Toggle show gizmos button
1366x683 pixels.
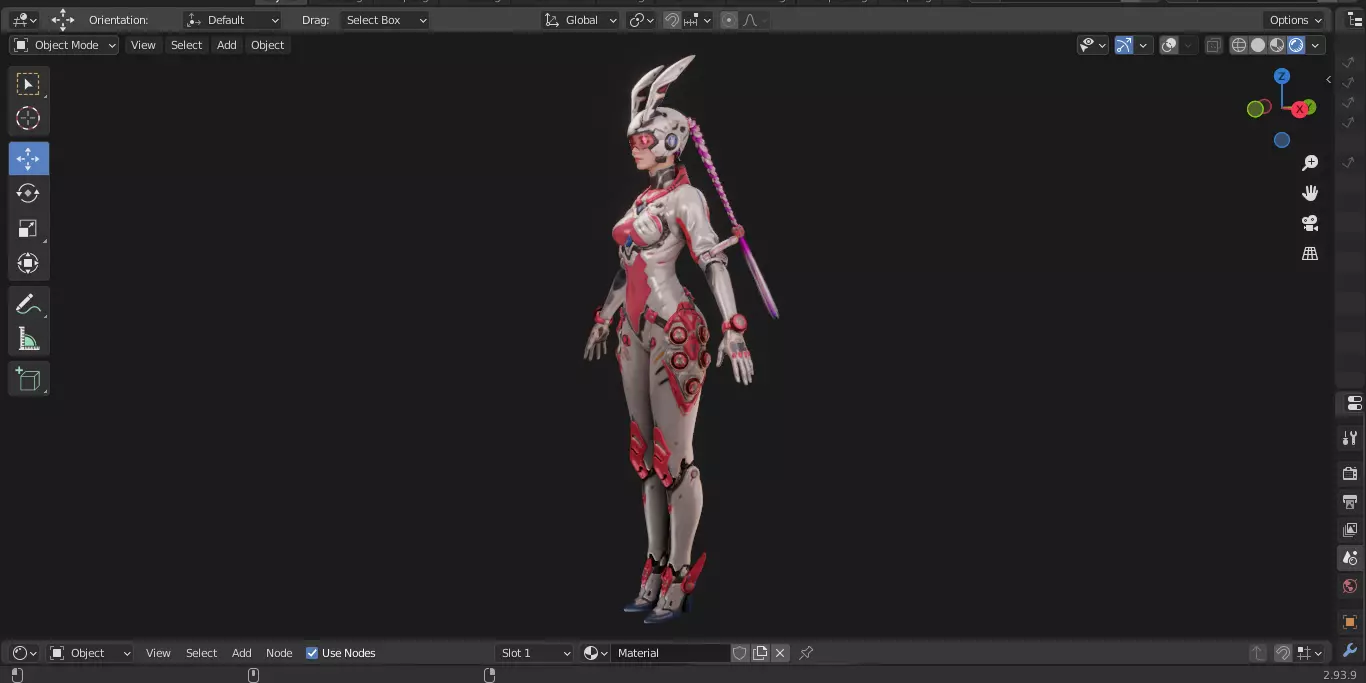(1124, 45)
